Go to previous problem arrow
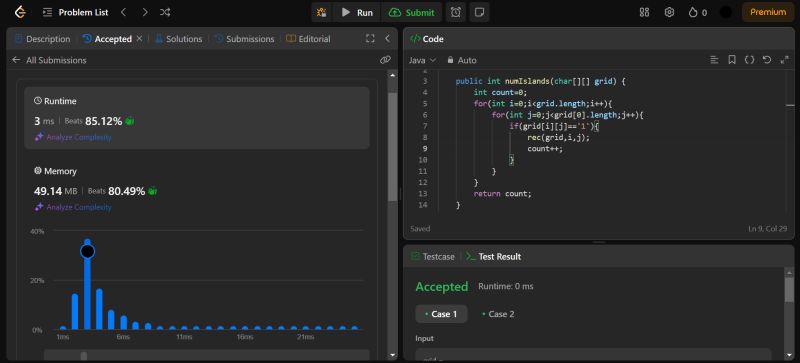 tap(123, 12)
